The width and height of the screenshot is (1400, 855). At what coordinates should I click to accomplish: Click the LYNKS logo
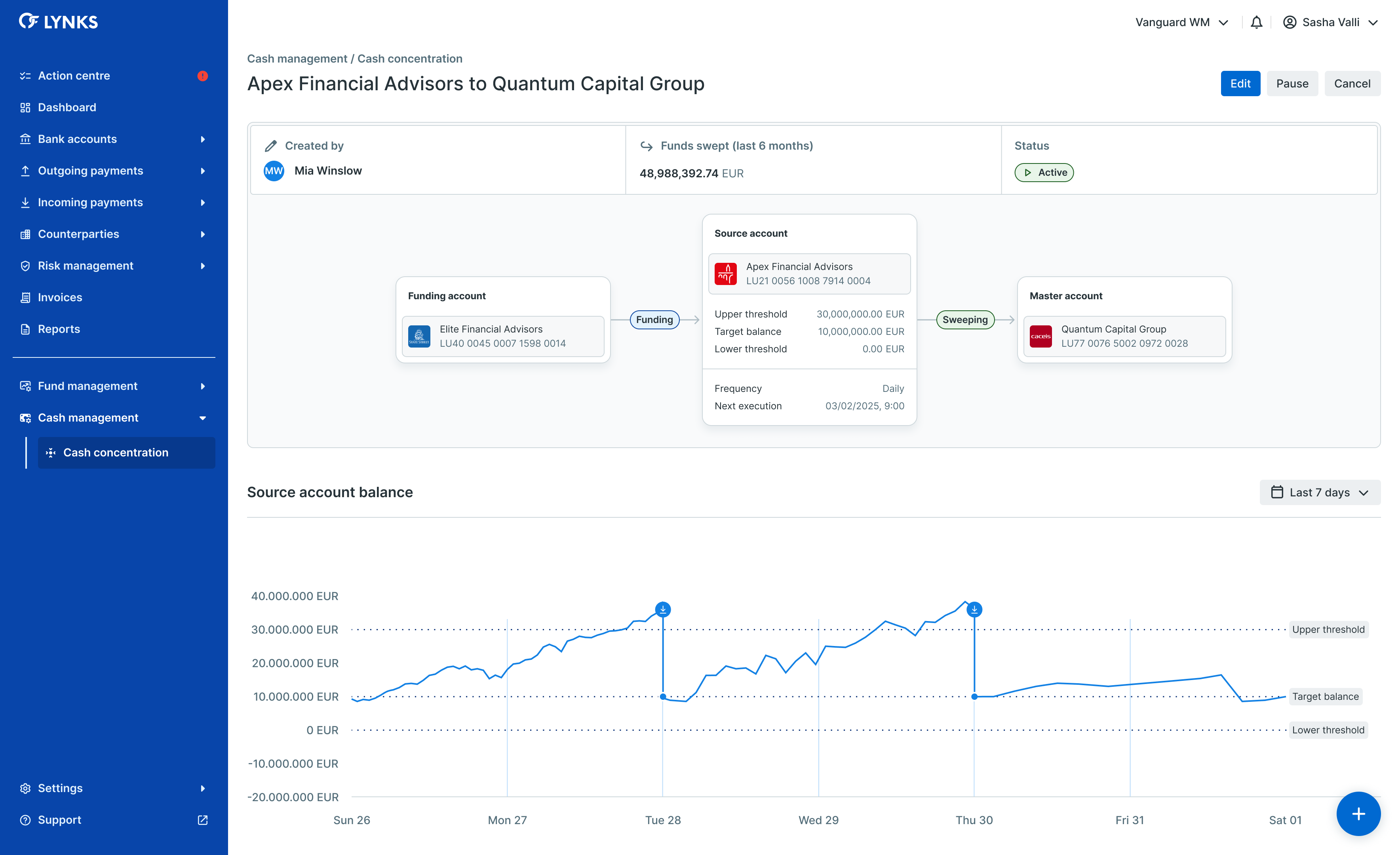(x=59, y=22)
